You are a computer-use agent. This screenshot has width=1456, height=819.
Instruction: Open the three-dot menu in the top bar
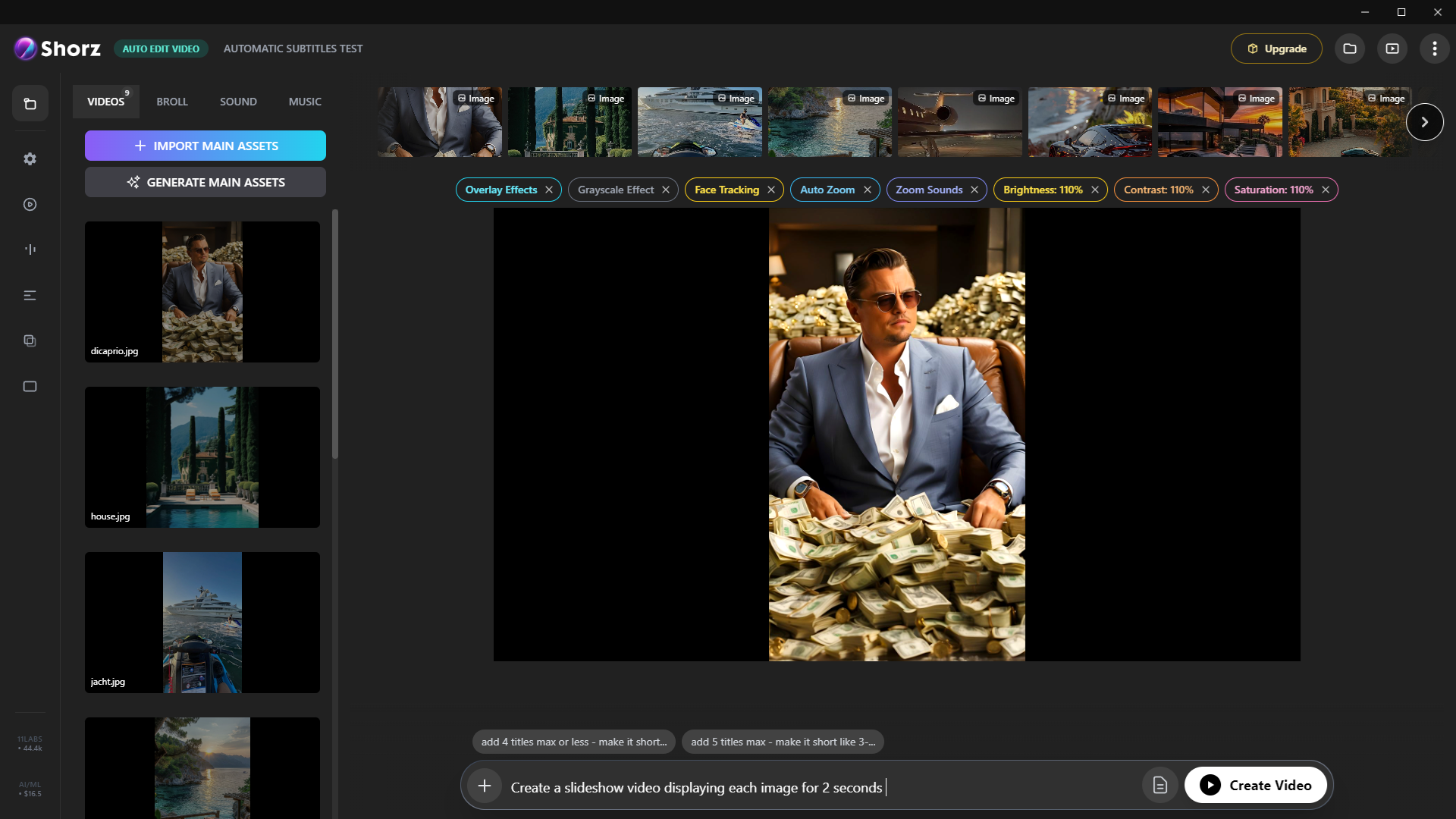(1434, 48)
